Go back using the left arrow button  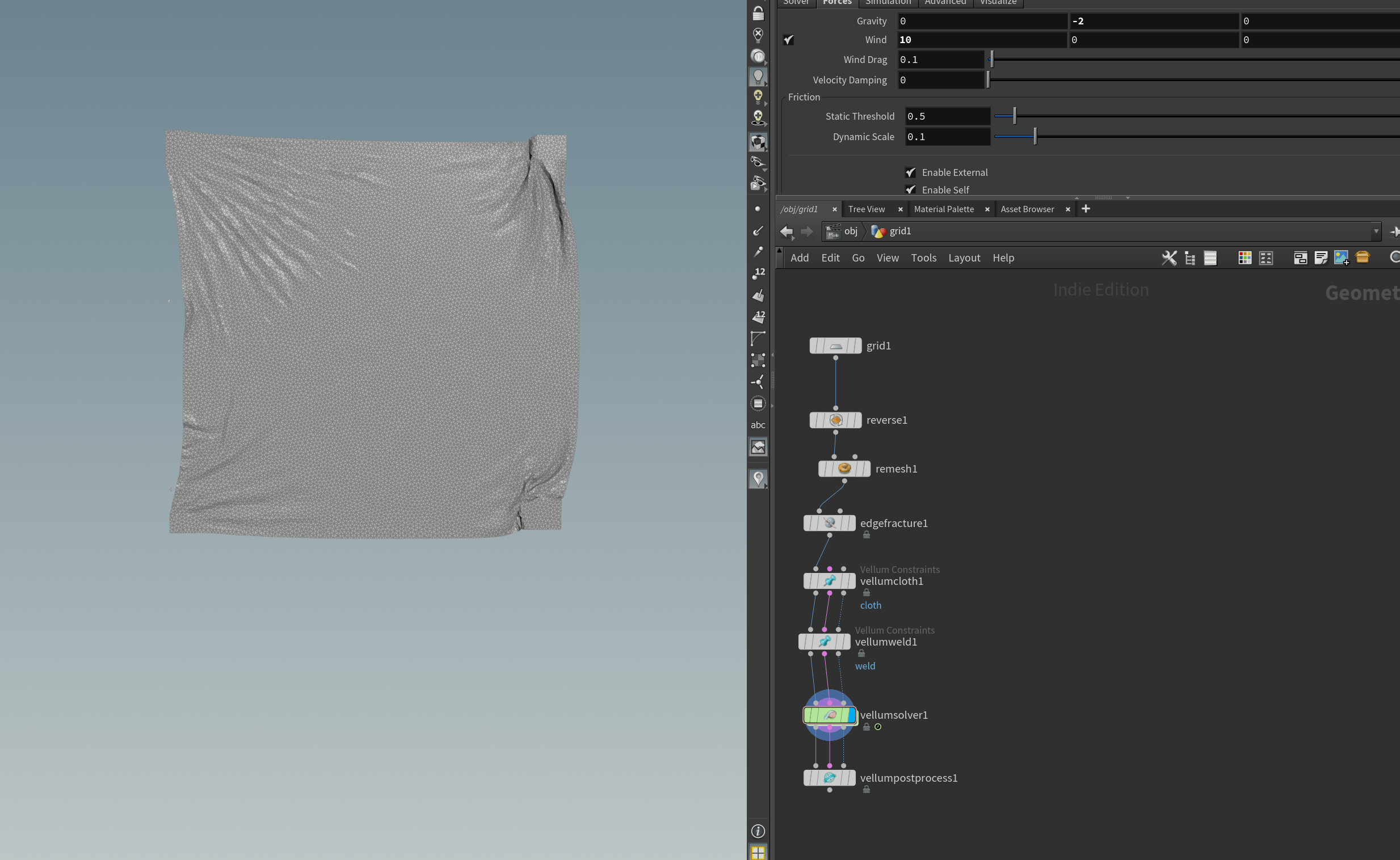787,231
